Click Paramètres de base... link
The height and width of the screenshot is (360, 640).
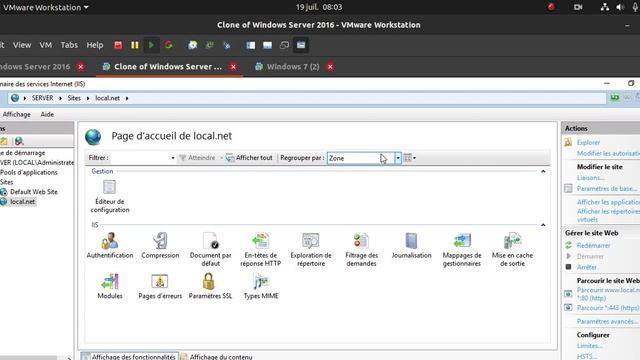pos(607,189)
